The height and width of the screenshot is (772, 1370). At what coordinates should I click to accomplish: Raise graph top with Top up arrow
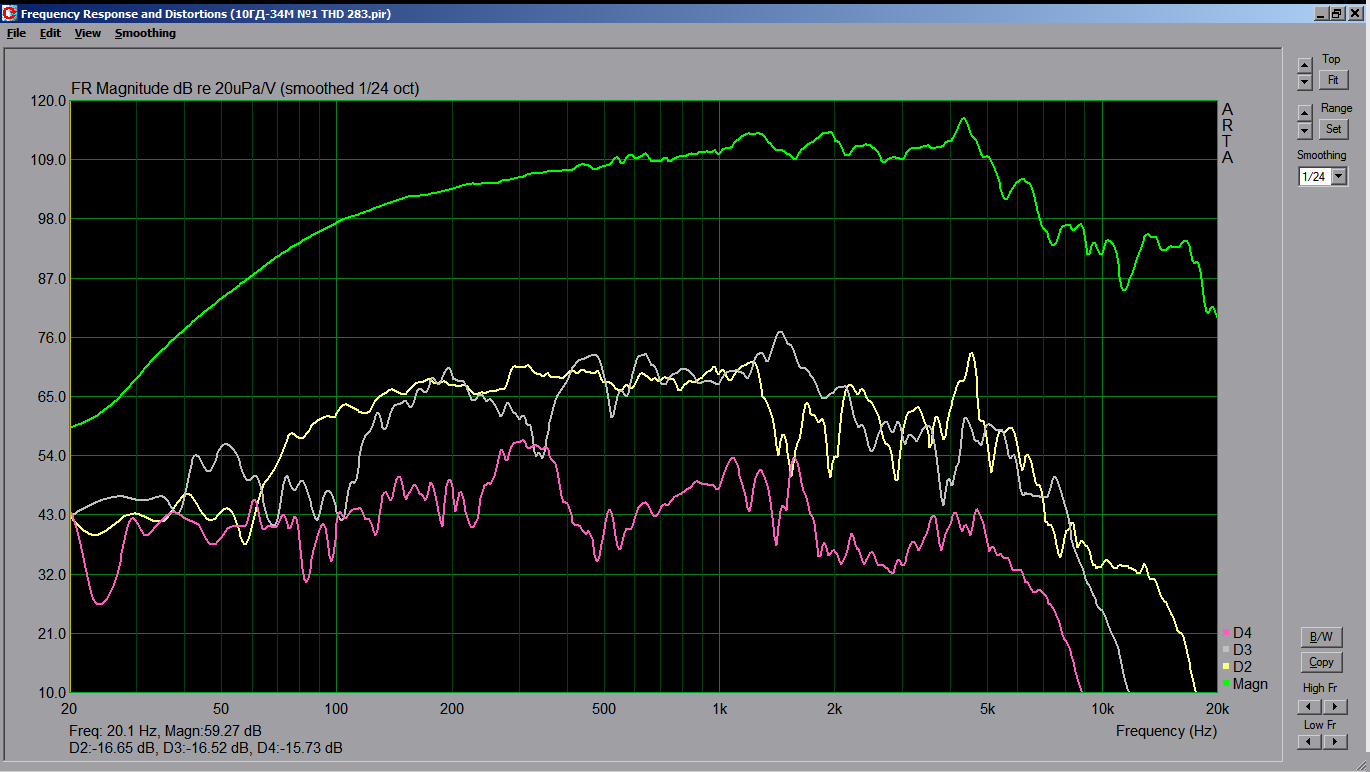[1304, 65]
